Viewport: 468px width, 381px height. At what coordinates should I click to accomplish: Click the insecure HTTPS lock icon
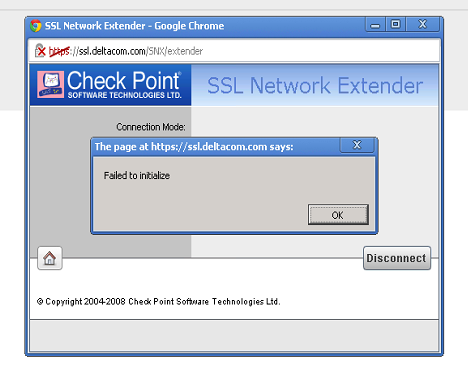pyautogui.click(x=40, y=51)
